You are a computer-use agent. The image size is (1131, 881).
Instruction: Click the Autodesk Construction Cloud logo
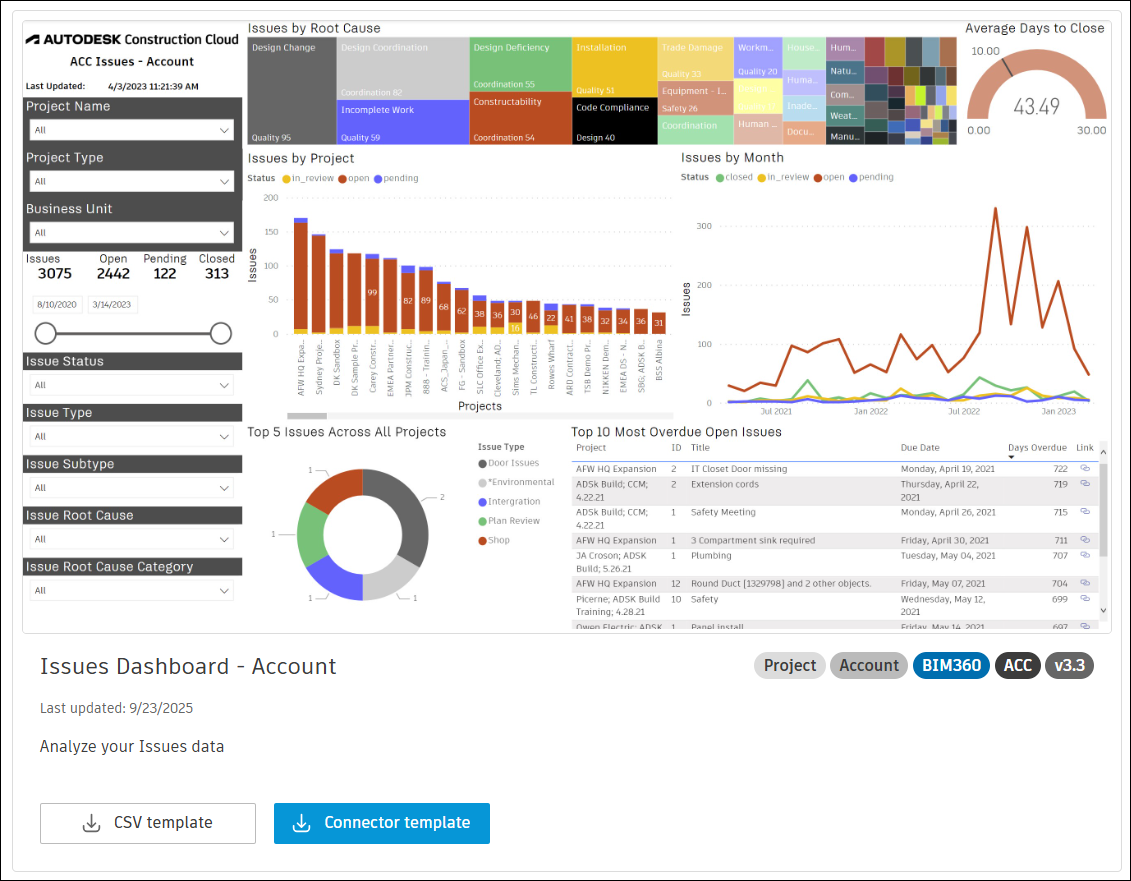(x=132, y=40)
